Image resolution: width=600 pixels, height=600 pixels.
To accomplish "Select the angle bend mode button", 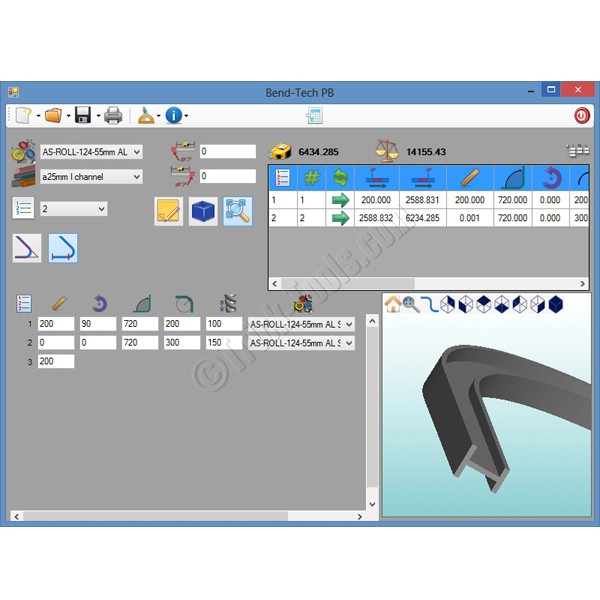I will click(x=27, y=248).
